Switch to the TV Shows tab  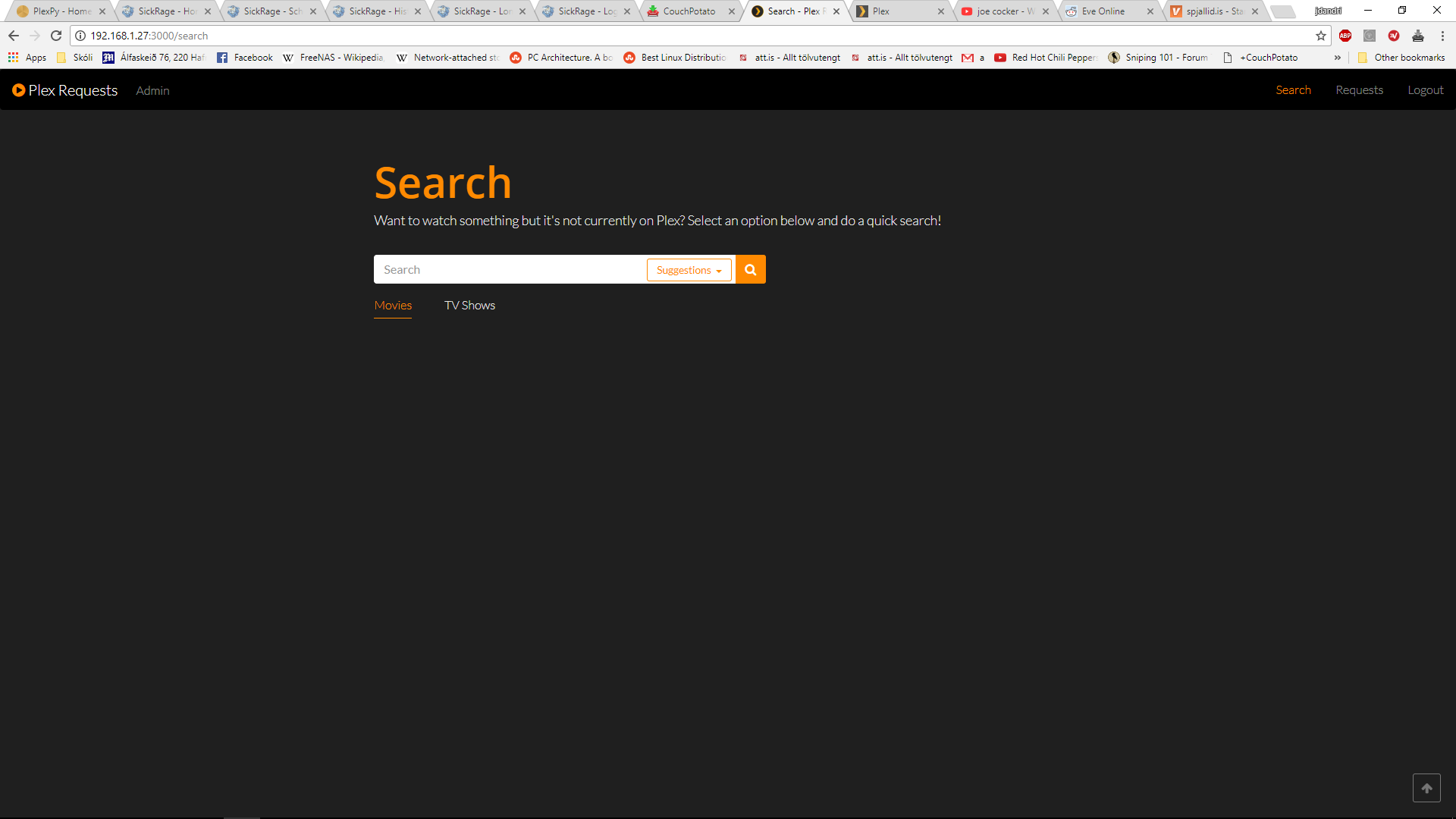tap(469, 305)
